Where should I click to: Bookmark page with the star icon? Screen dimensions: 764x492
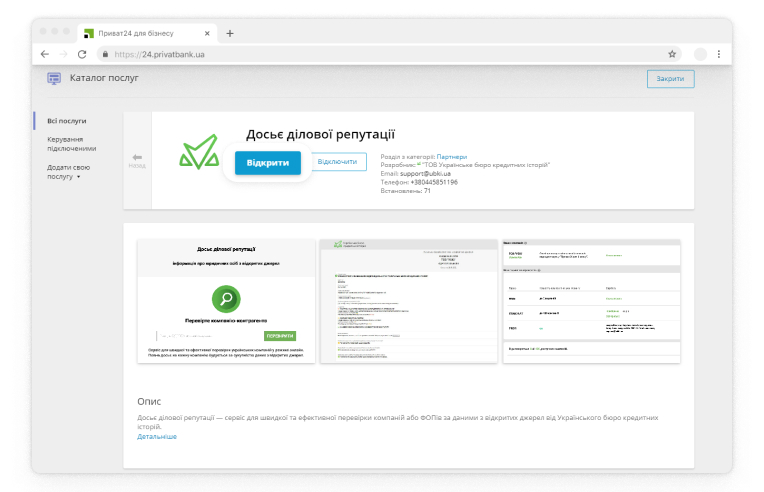pyautogui.click(x=672, y=54)
